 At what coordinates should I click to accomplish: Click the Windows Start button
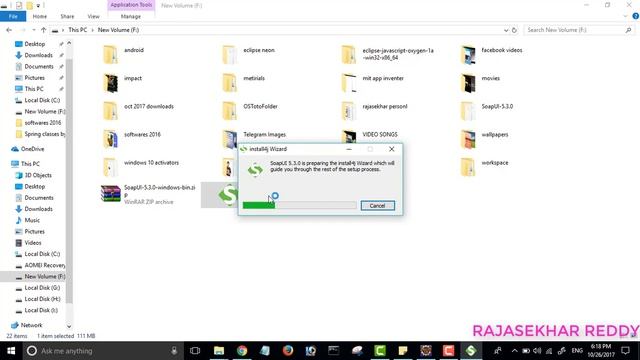point(11,351)
